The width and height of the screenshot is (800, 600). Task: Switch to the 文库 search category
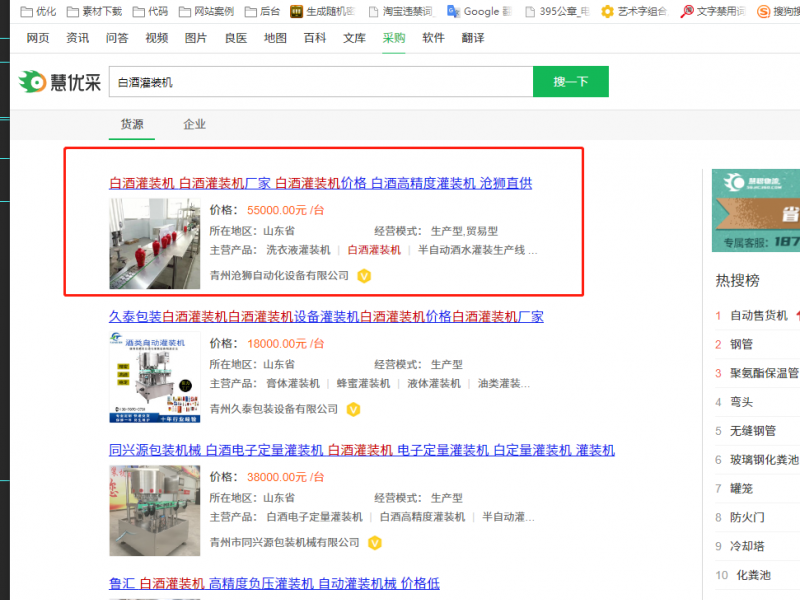(x=354, y=38)
